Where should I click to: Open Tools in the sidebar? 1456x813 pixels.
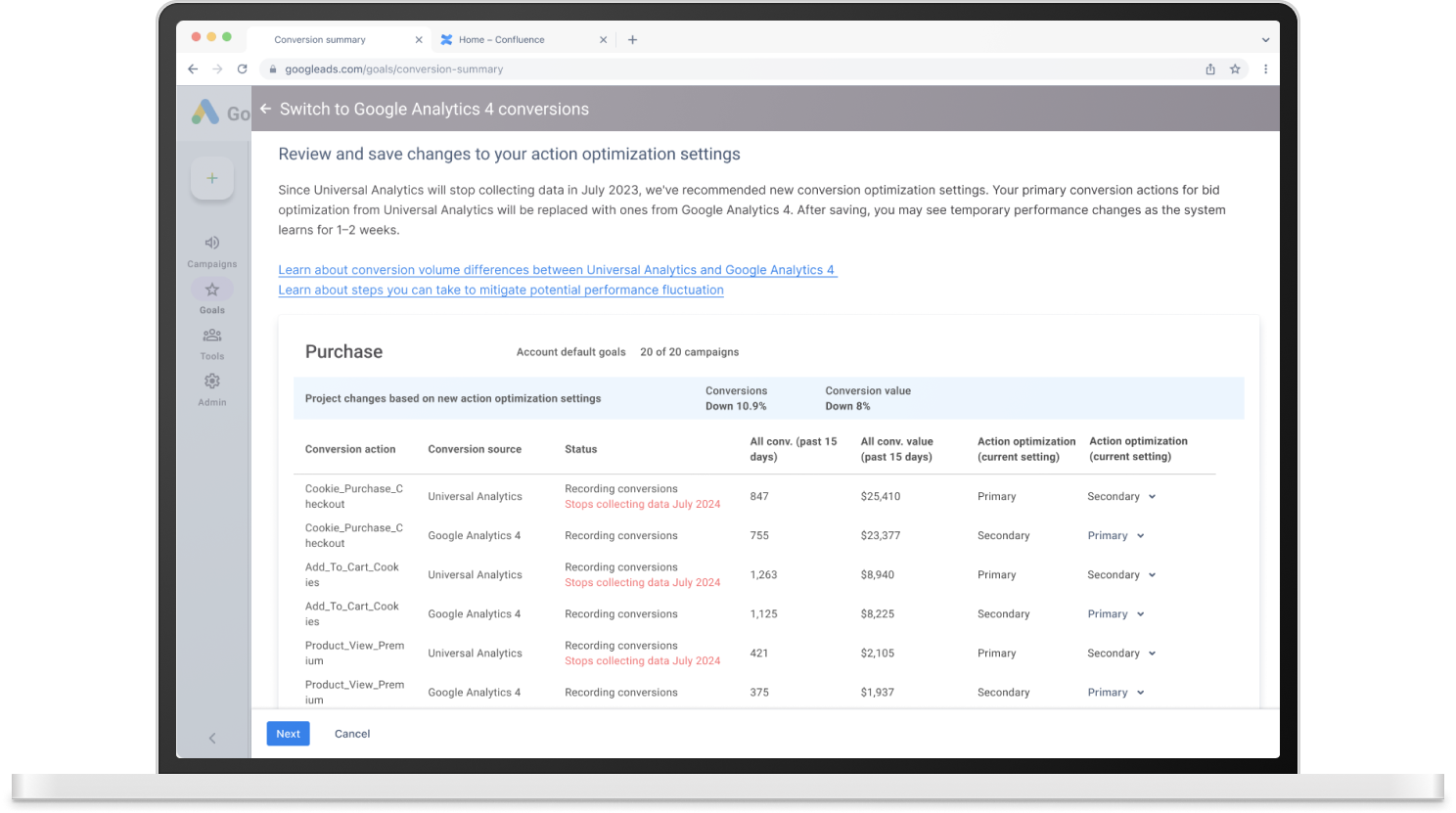click(x=212, y=344)
